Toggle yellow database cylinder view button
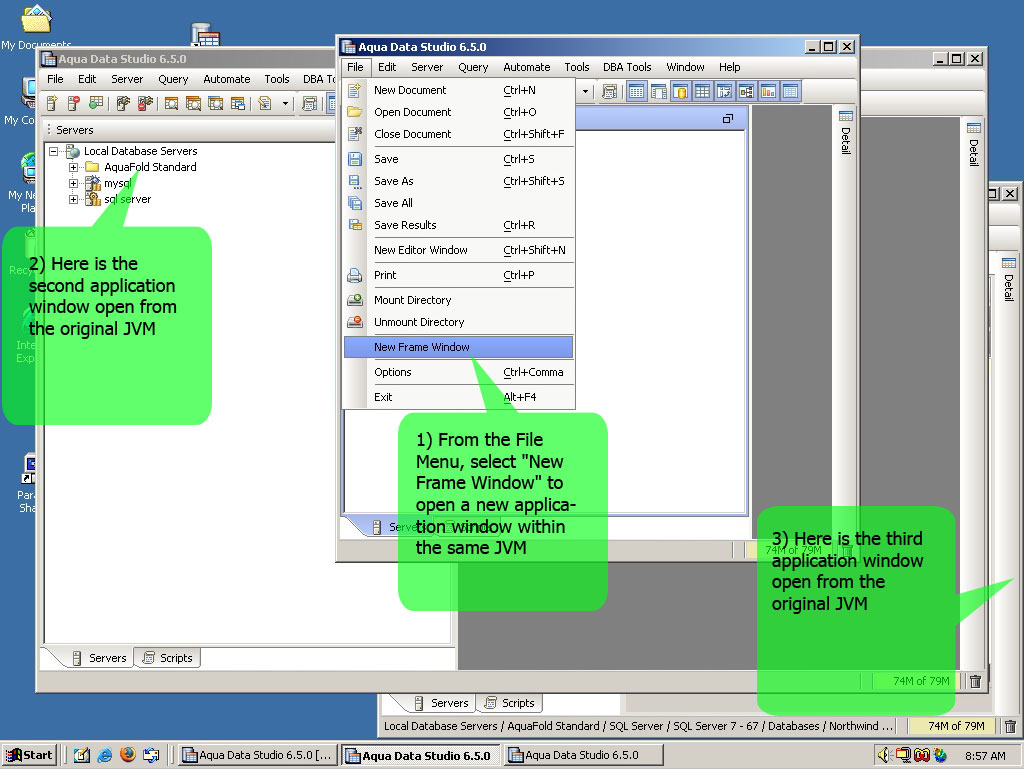 click(x=680, y=91)
